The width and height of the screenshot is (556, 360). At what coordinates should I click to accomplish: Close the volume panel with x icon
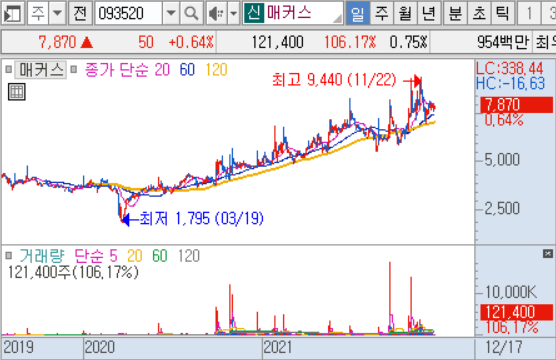pos(548,253)
